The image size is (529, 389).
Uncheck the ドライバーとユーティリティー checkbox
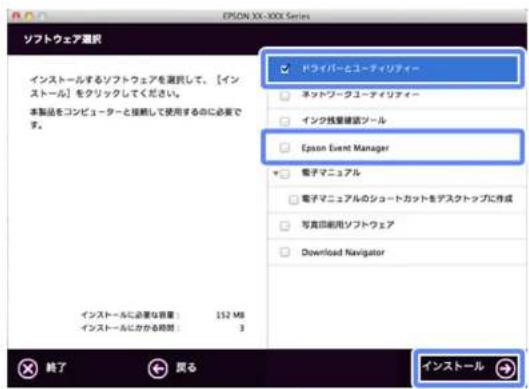click(284, 69)
